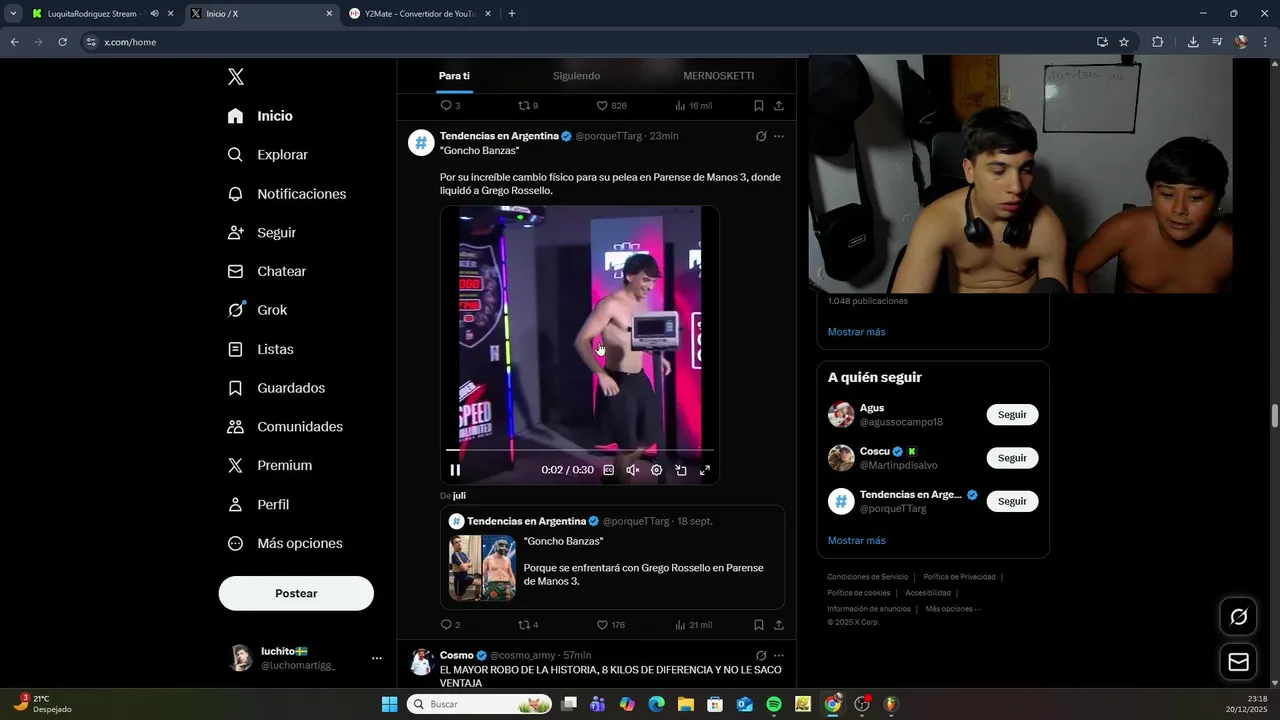The width and height of the screenshot is (1280, 720).
Task: Pause the video in Tendencias post
Action: [x=455, y=470]
